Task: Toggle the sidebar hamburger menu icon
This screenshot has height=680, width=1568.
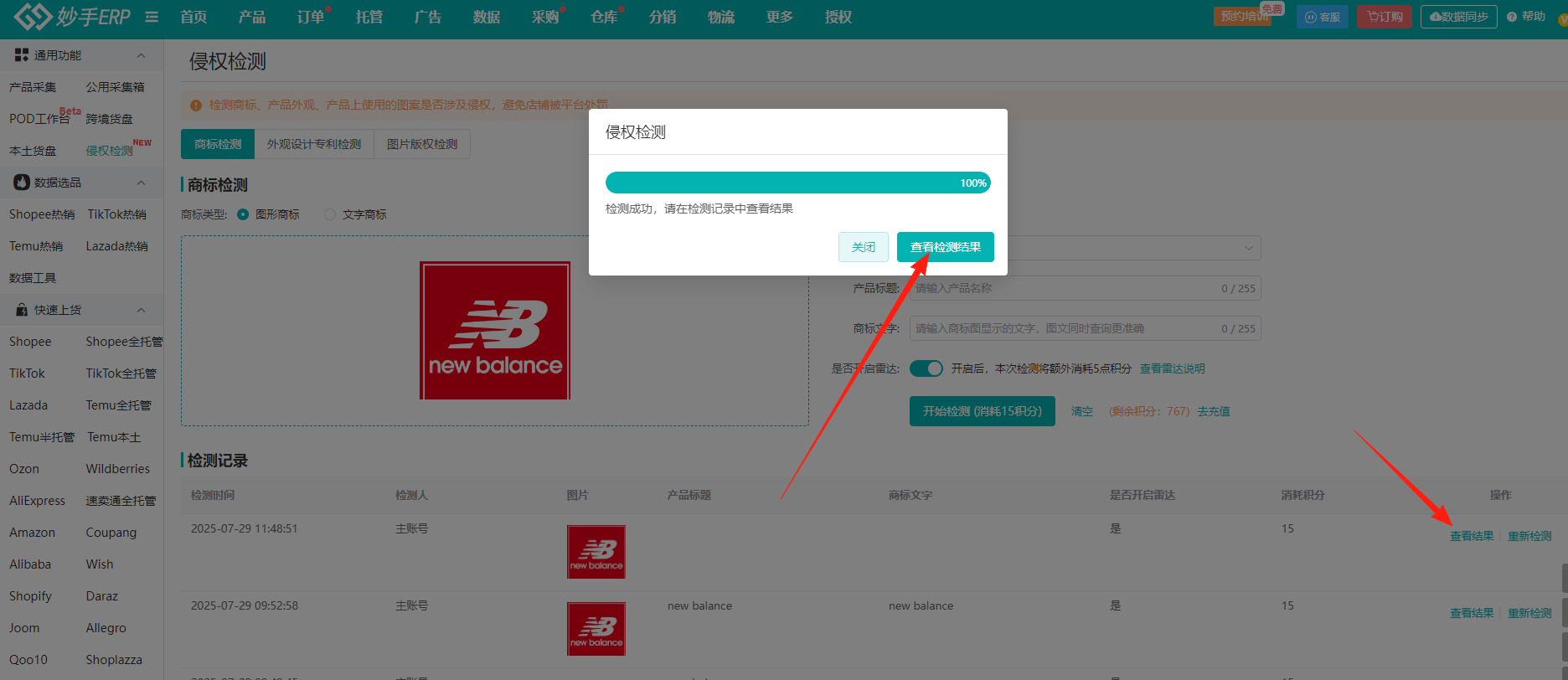Action: point(152,17)
